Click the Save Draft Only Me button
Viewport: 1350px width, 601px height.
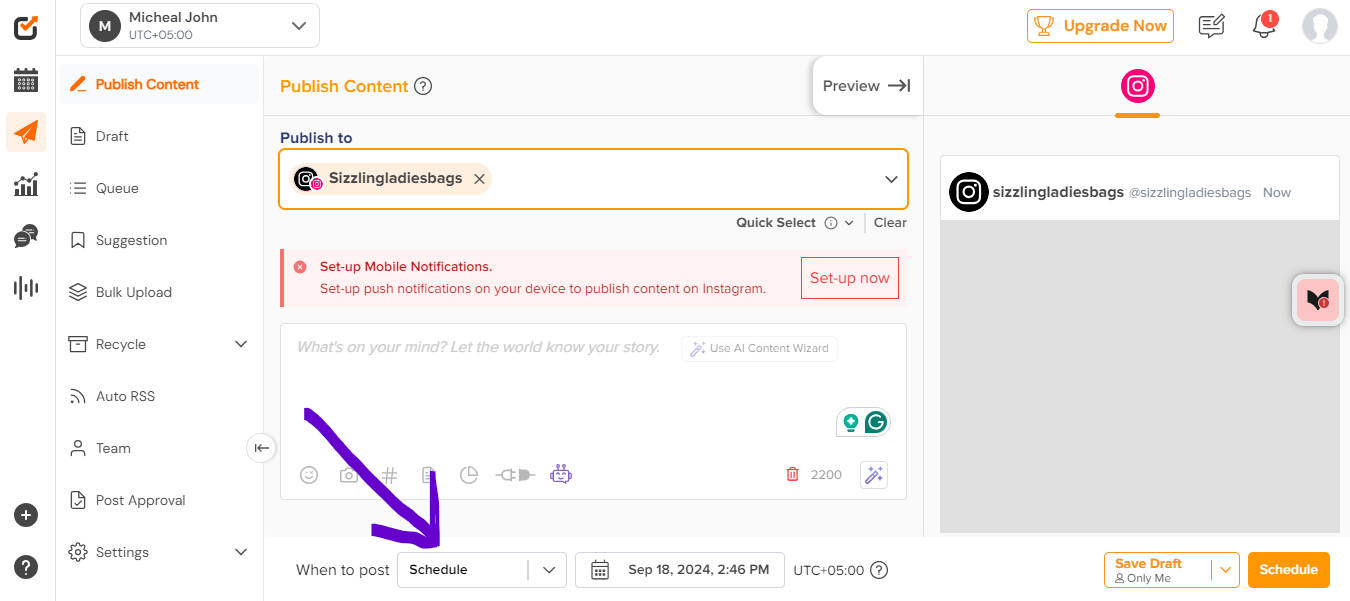[x=1158, y=570]
